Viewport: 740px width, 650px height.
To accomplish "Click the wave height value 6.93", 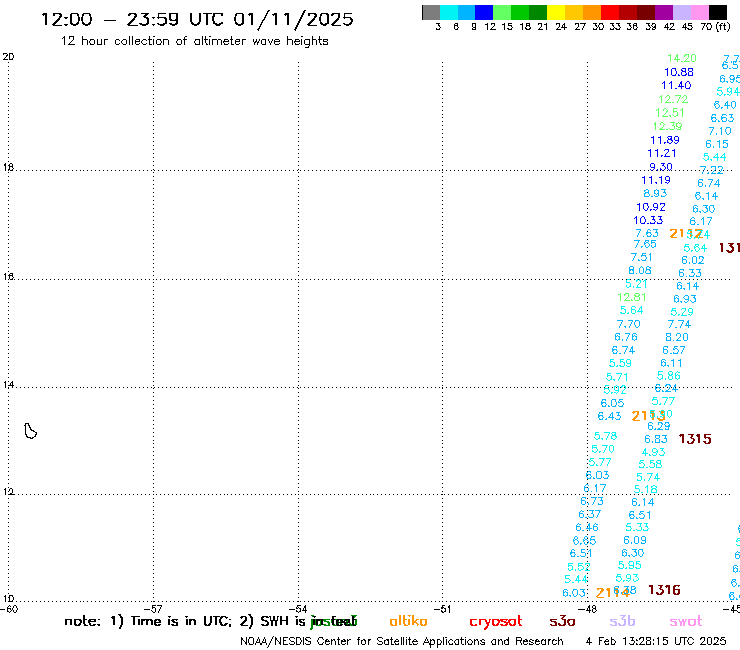I will (685, 299).
